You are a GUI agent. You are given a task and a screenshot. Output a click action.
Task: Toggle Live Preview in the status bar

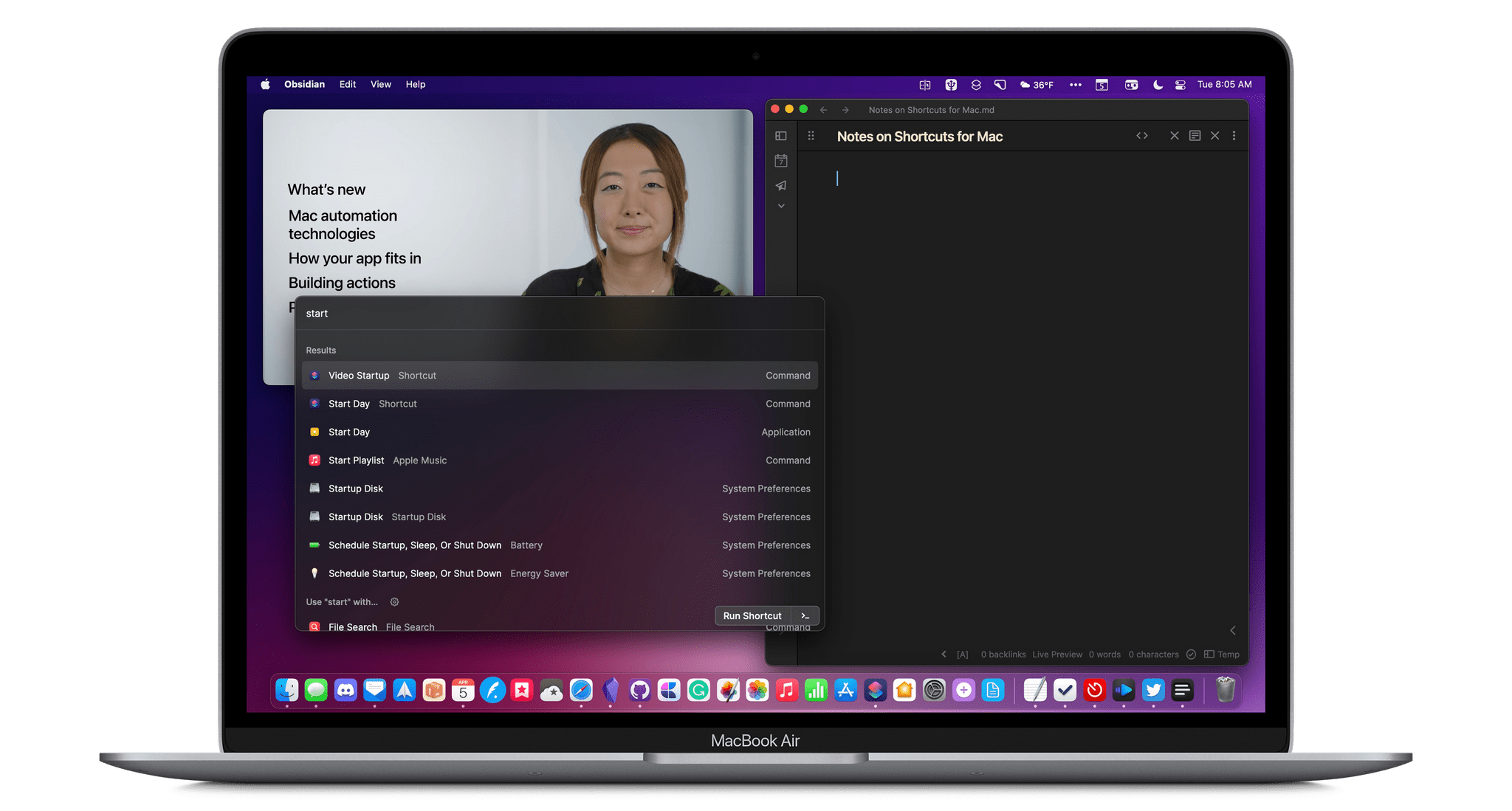[x=1057, y=655]
